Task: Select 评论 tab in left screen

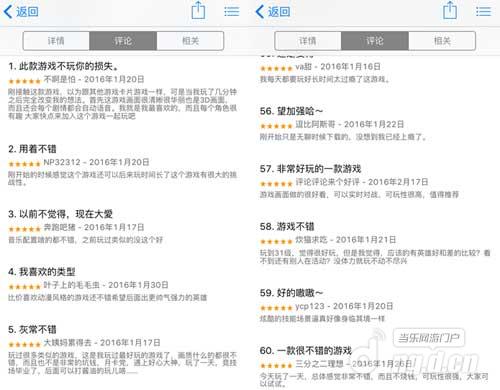Action: [x=123, y=41]
